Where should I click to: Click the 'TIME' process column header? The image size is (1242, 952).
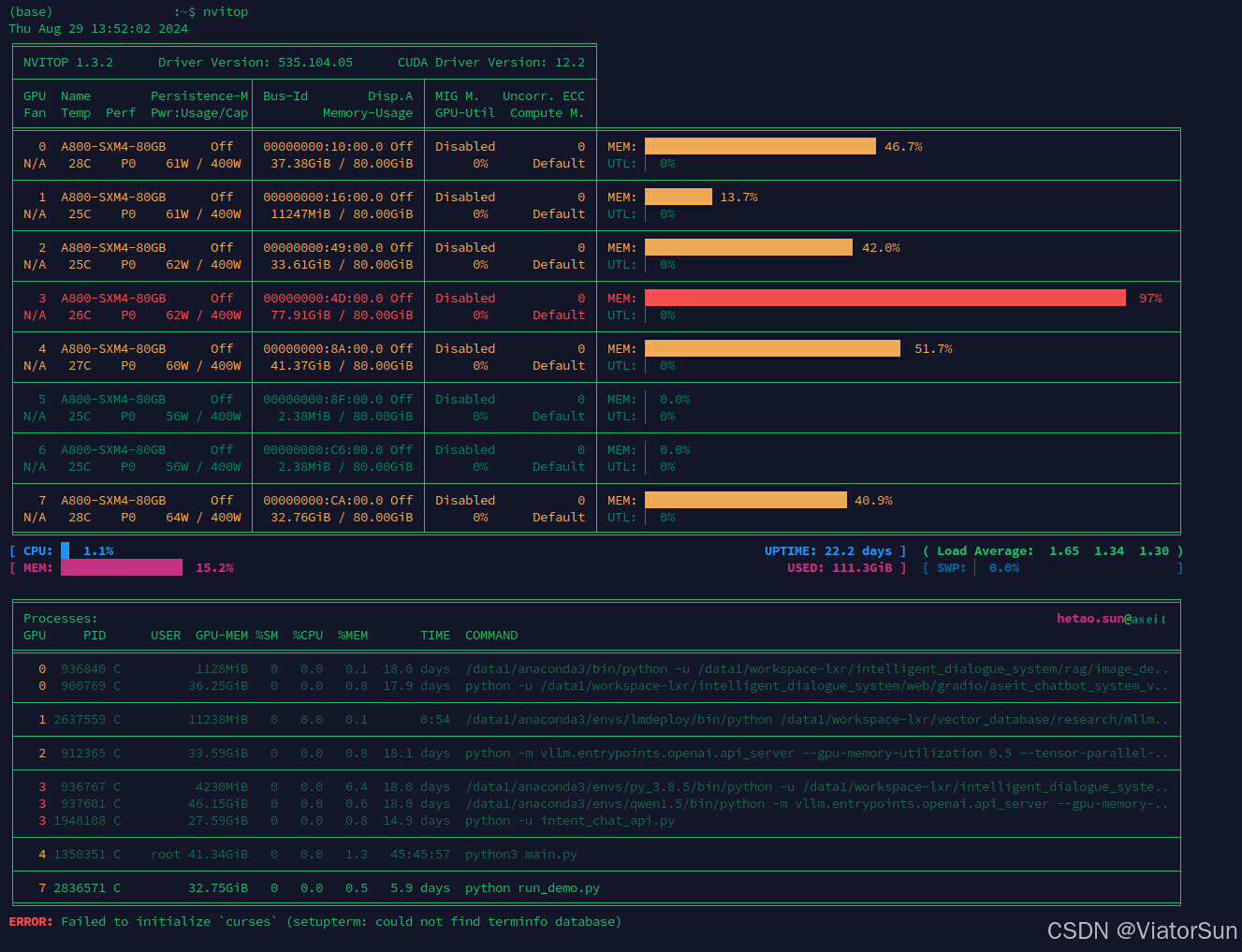pos(435,636)
